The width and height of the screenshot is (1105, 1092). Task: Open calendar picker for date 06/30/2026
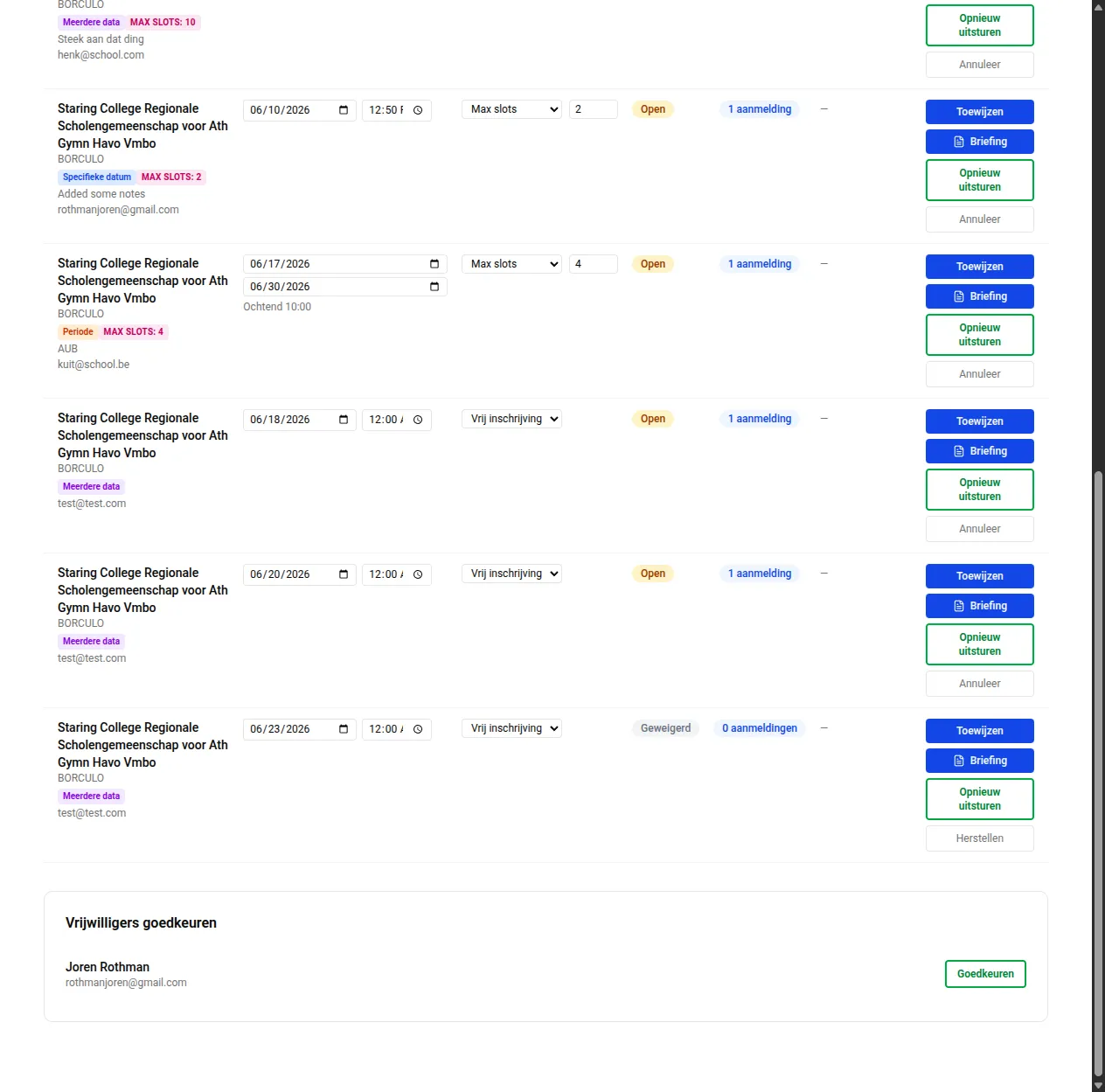(x=434, y=287)
